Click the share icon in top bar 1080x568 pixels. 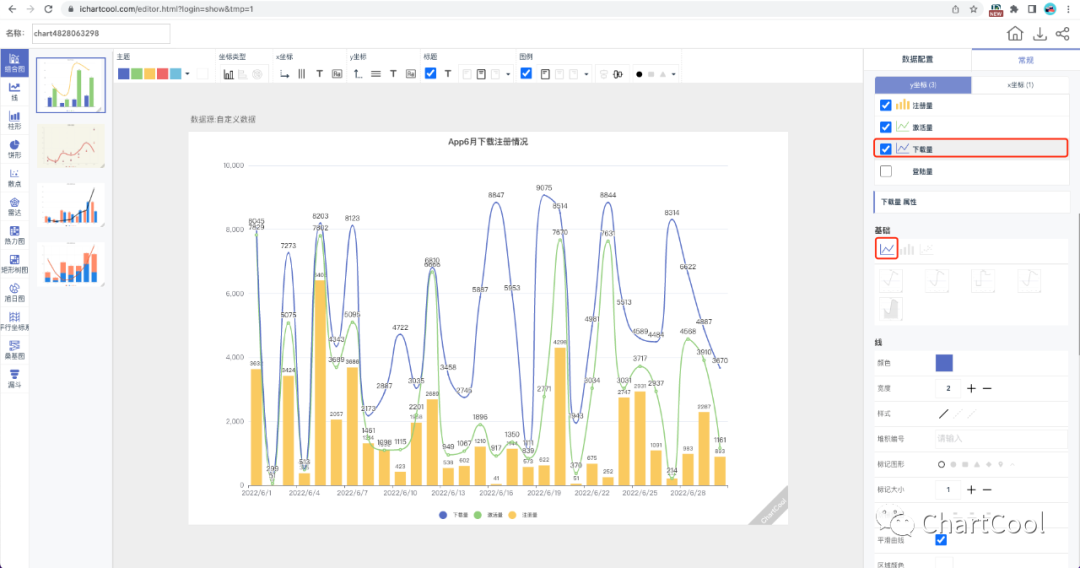pyautogui.click(x=1062, y=34)
